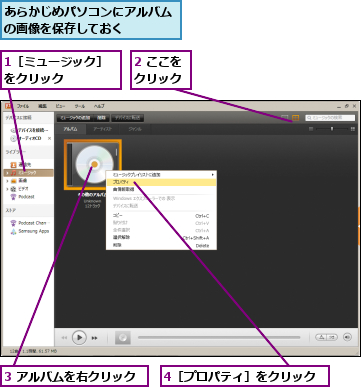Screen dimensions: 361x387
Task: Expand the 画像 tree arrow
Action: (x=7, y=181)
